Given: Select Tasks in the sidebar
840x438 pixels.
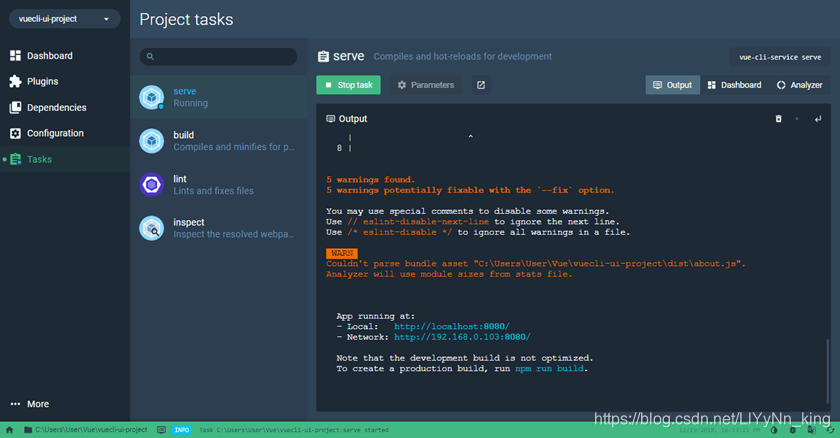Looking at the screenshot, I should point(64,159).
